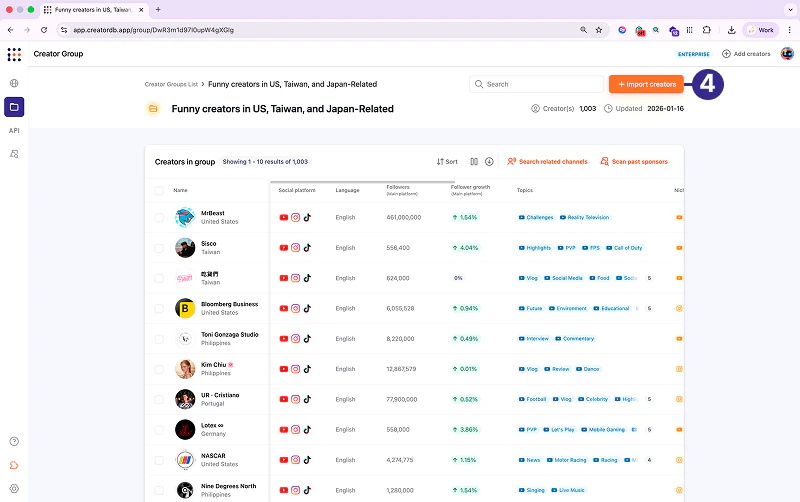Click the group Search field
The width and height of the screenshot is (800, 502).
(x=536, y=84)
